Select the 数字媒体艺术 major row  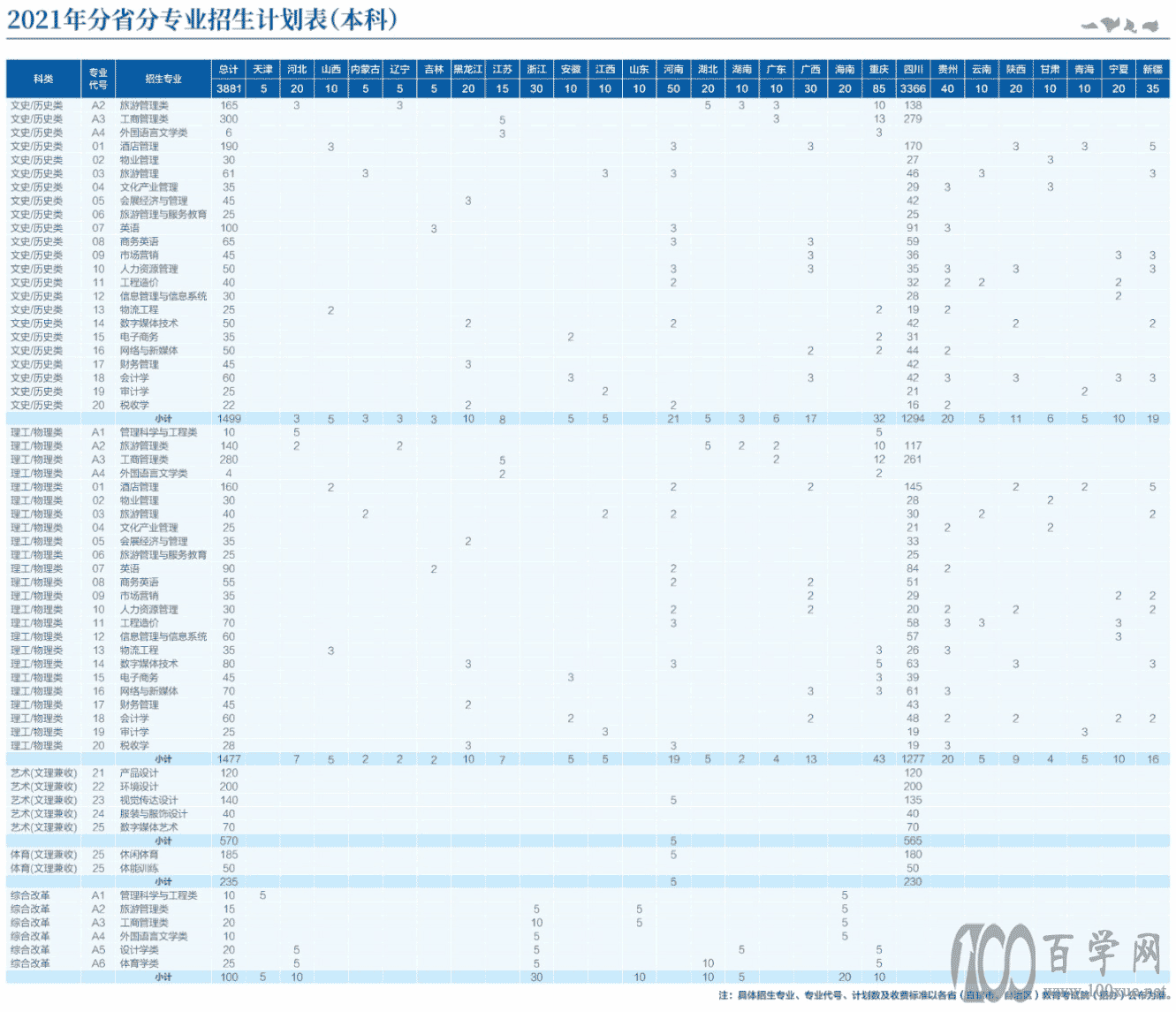coord(588,827)
